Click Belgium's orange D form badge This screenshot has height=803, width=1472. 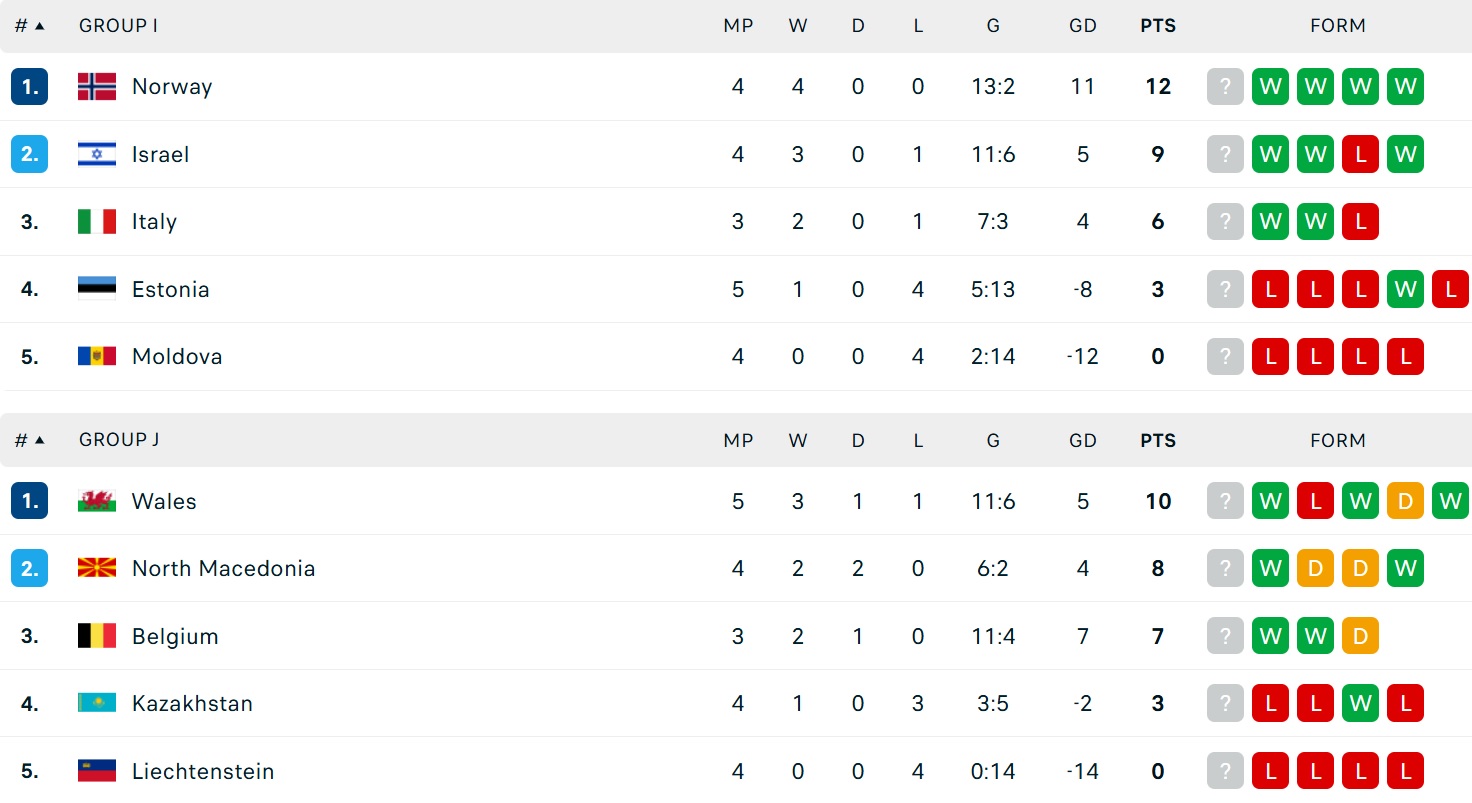click(x=1360, y=636)
